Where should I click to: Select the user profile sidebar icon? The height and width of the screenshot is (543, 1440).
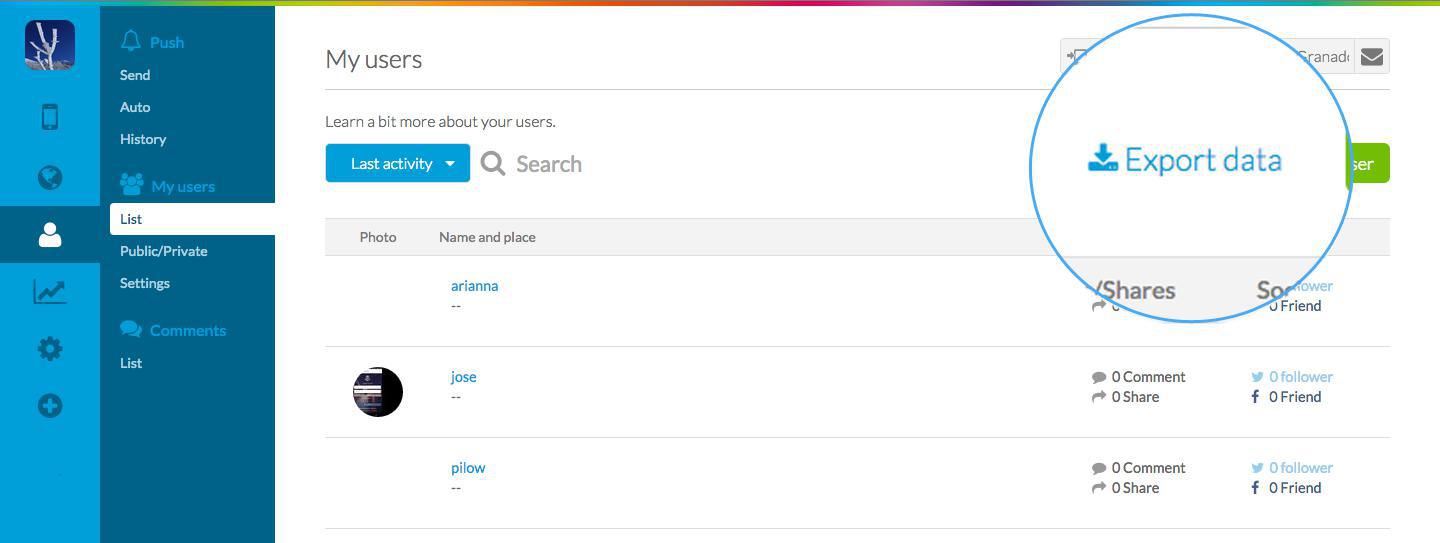click(50, 235)
